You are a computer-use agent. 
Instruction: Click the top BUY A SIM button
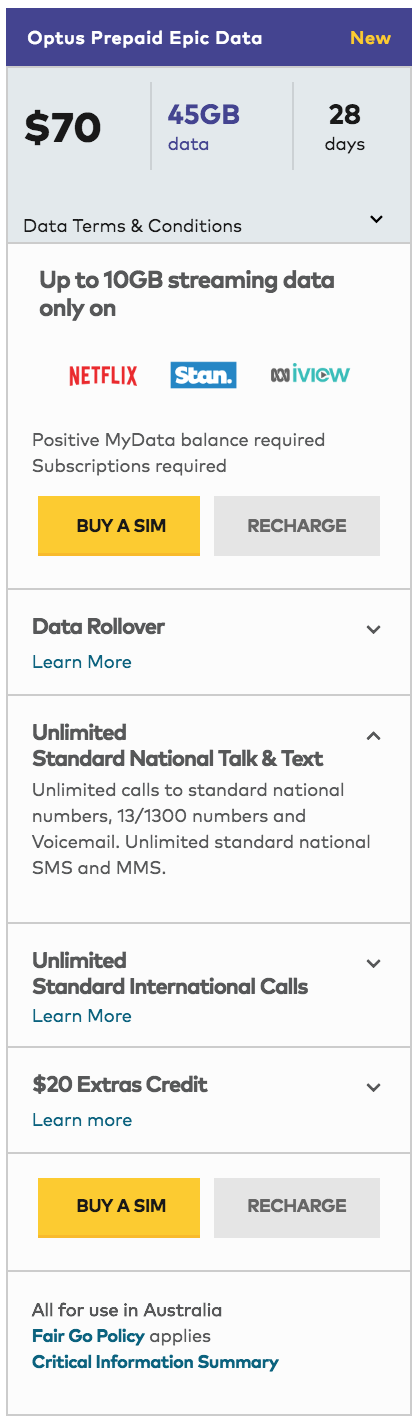119,526
